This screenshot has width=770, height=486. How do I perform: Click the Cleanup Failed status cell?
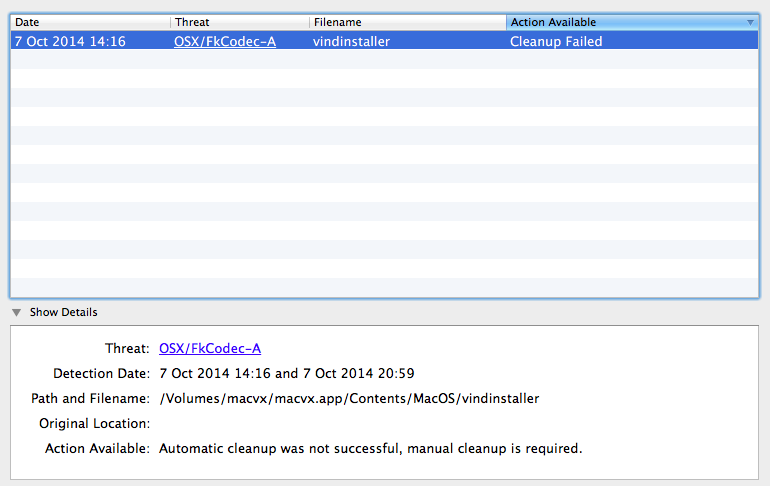(x=556, y=41)
